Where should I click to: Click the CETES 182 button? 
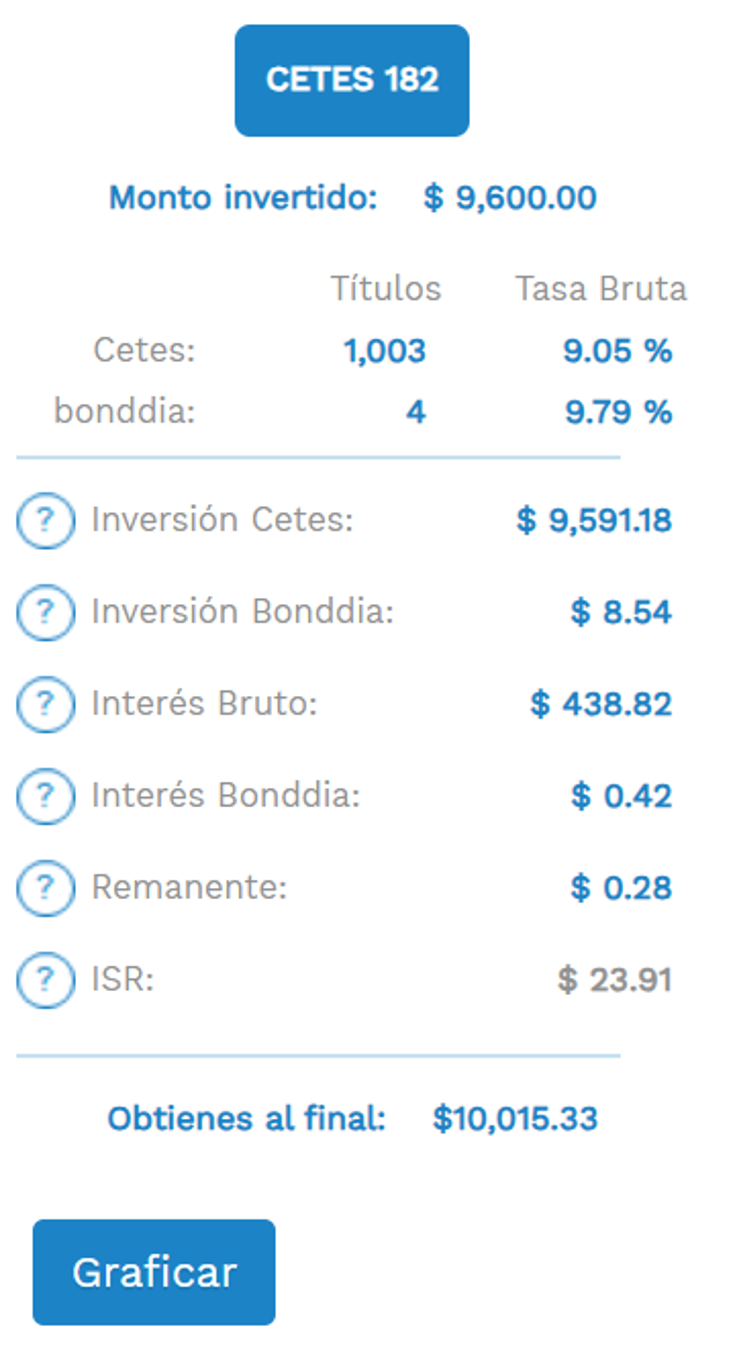click(x=352, y=80)
